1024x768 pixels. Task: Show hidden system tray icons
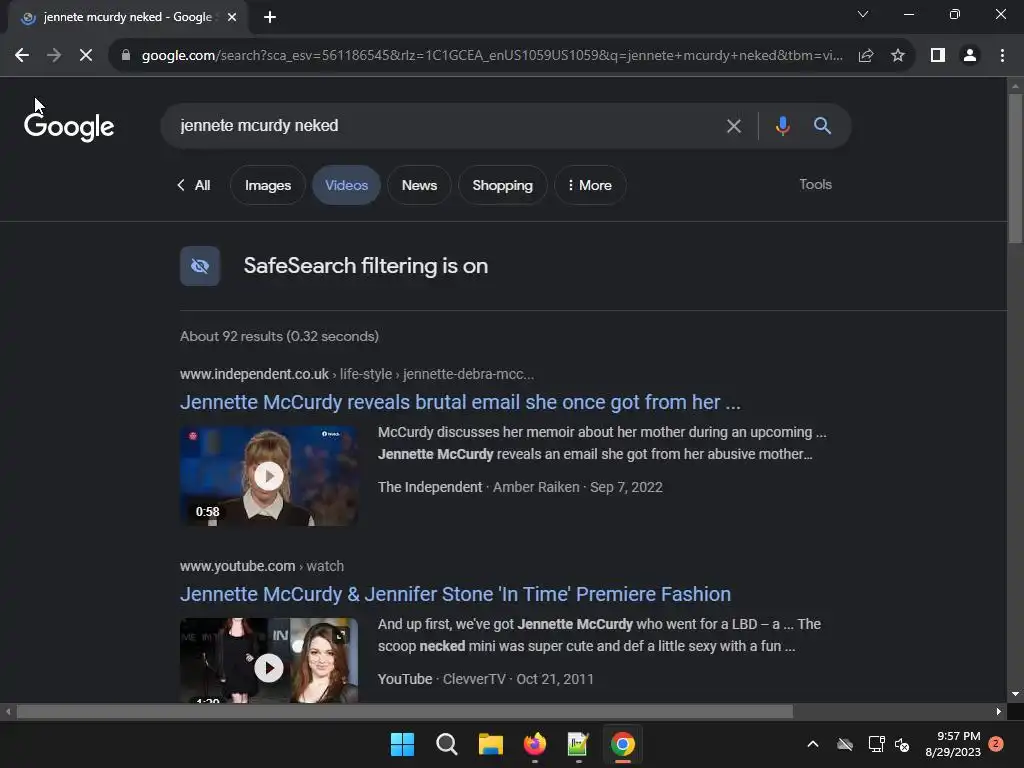point(813,744)
